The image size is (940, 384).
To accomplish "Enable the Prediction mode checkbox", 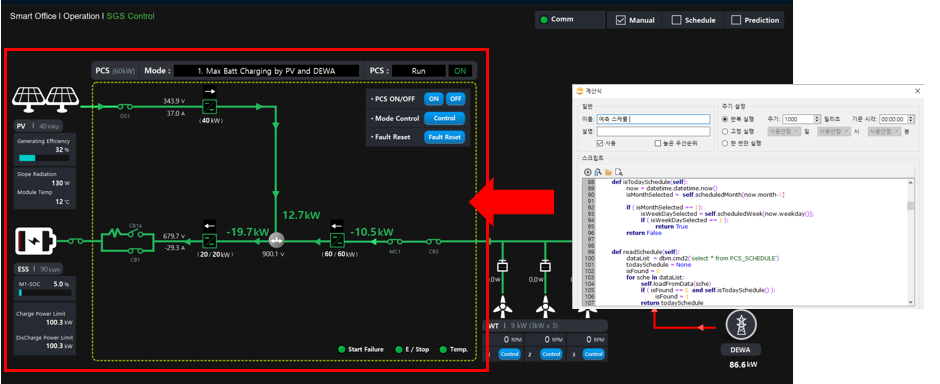I will 736,20.
